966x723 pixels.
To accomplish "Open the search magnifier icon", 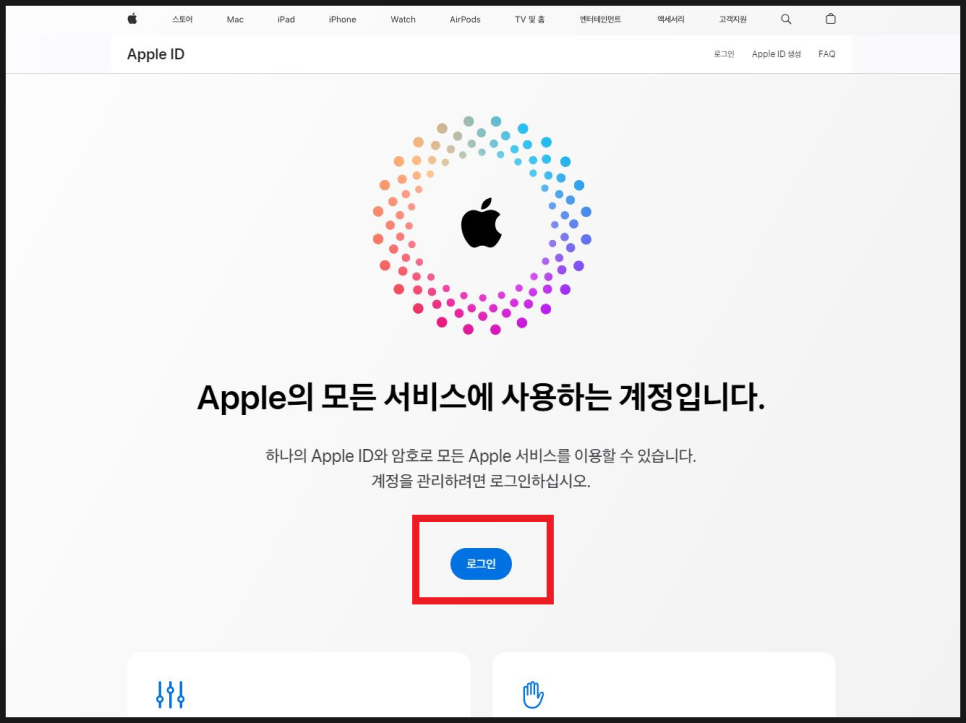I will [785, 19].
